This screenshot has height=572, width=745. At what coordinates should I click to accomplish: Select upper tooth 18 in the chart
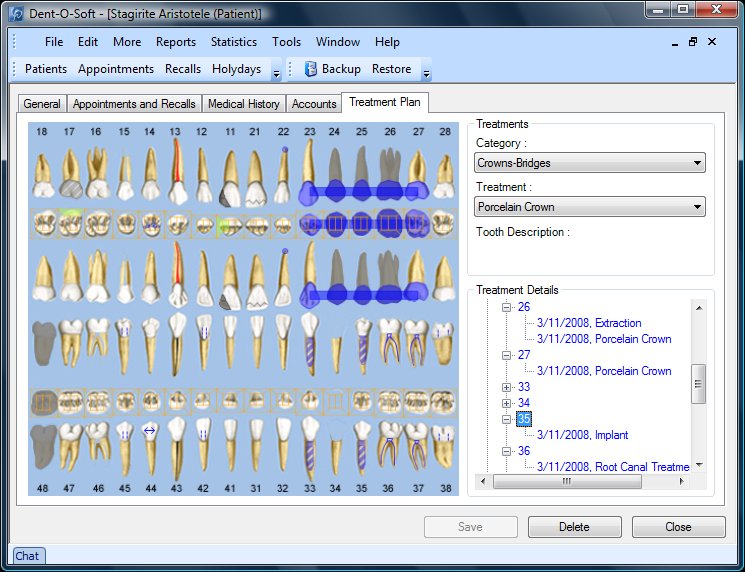[43, 175]
